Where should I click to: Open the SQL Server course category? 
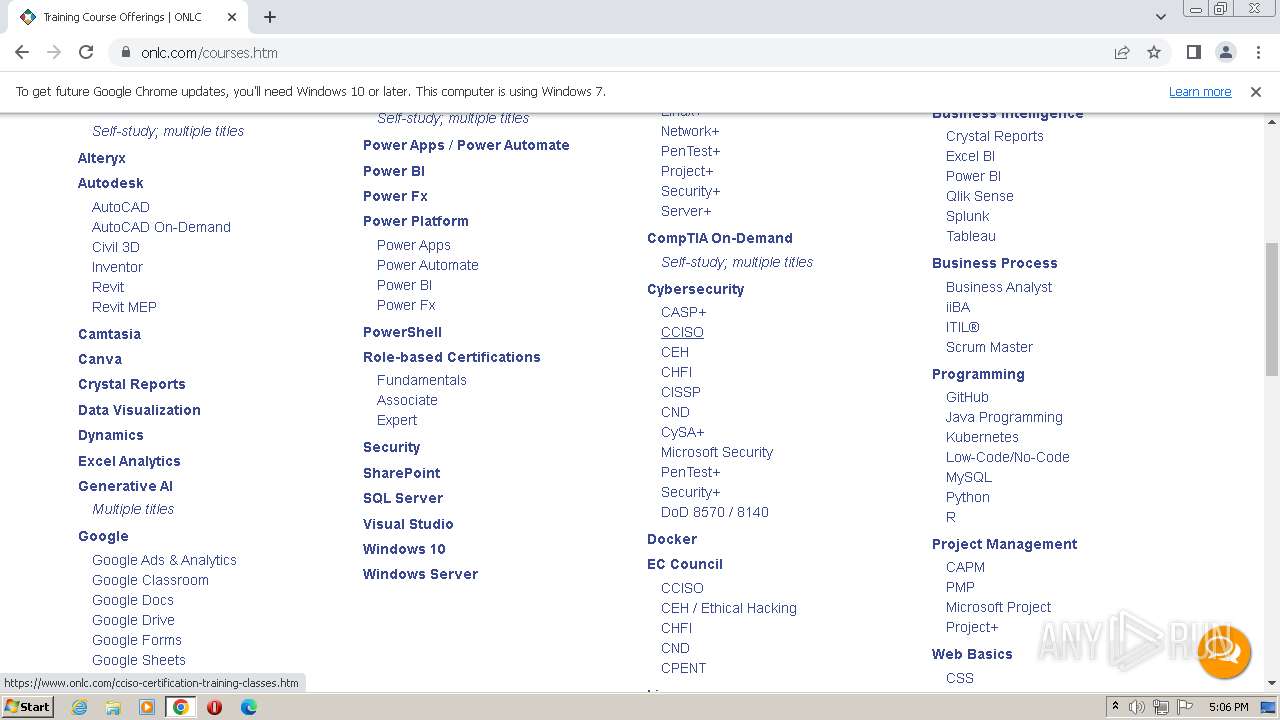403,498
